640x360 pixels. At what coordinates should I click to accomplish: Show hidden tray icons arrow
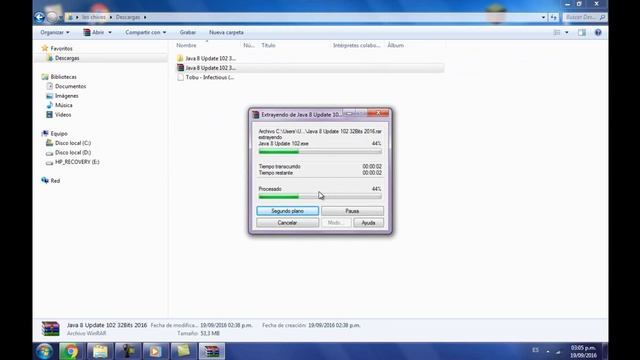pos(548,351)
